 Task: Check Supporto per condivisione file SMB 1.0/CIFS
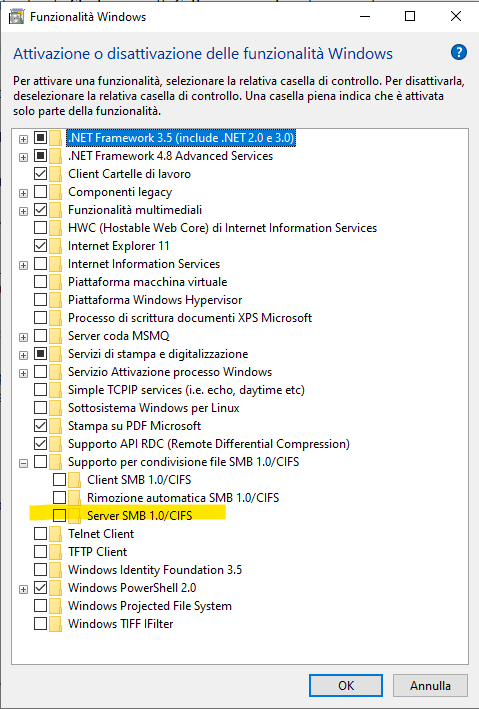coord(41,462)
